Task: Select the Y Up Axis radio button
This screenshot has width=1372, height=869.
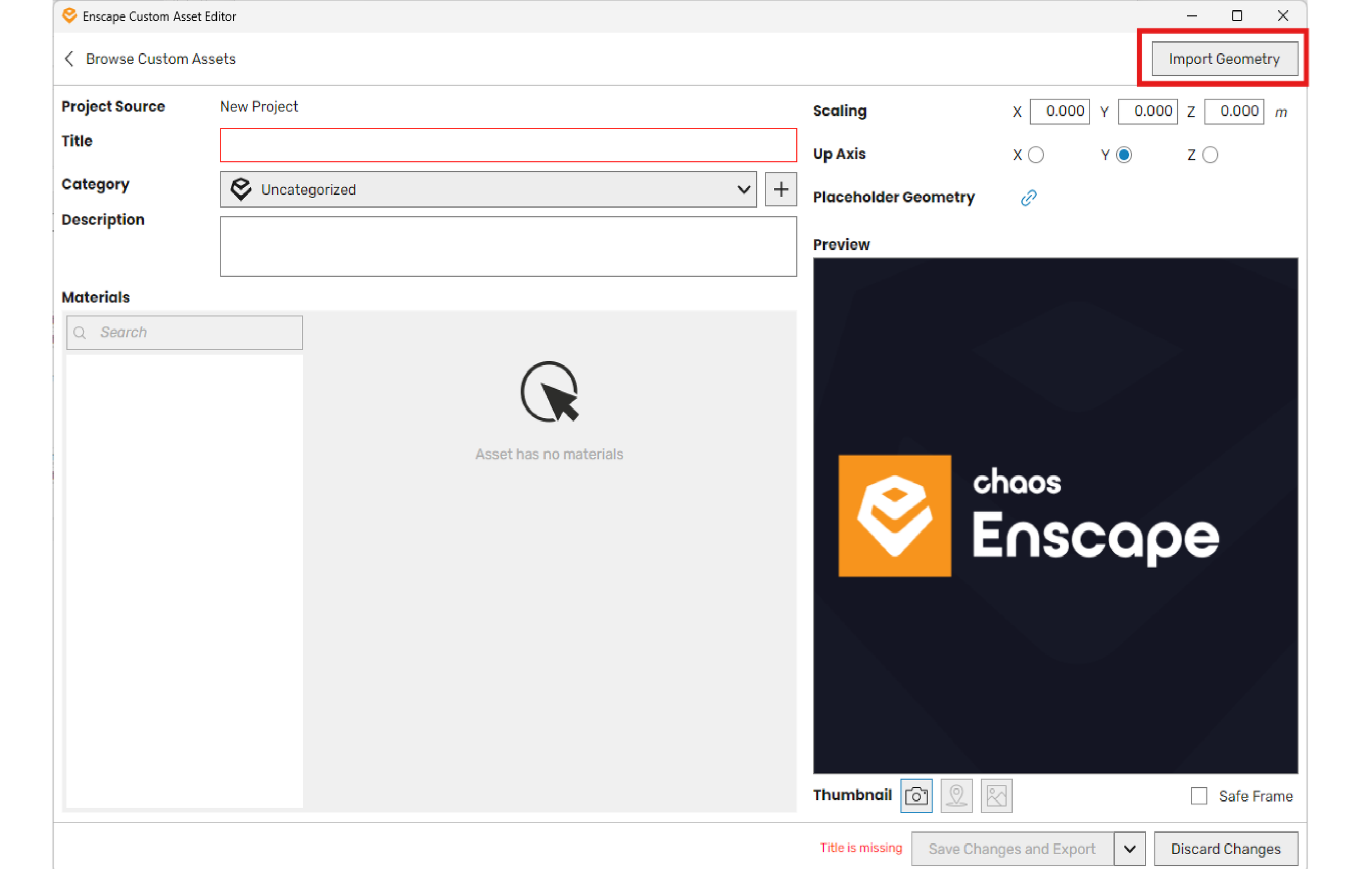Action: (1123, 155)
